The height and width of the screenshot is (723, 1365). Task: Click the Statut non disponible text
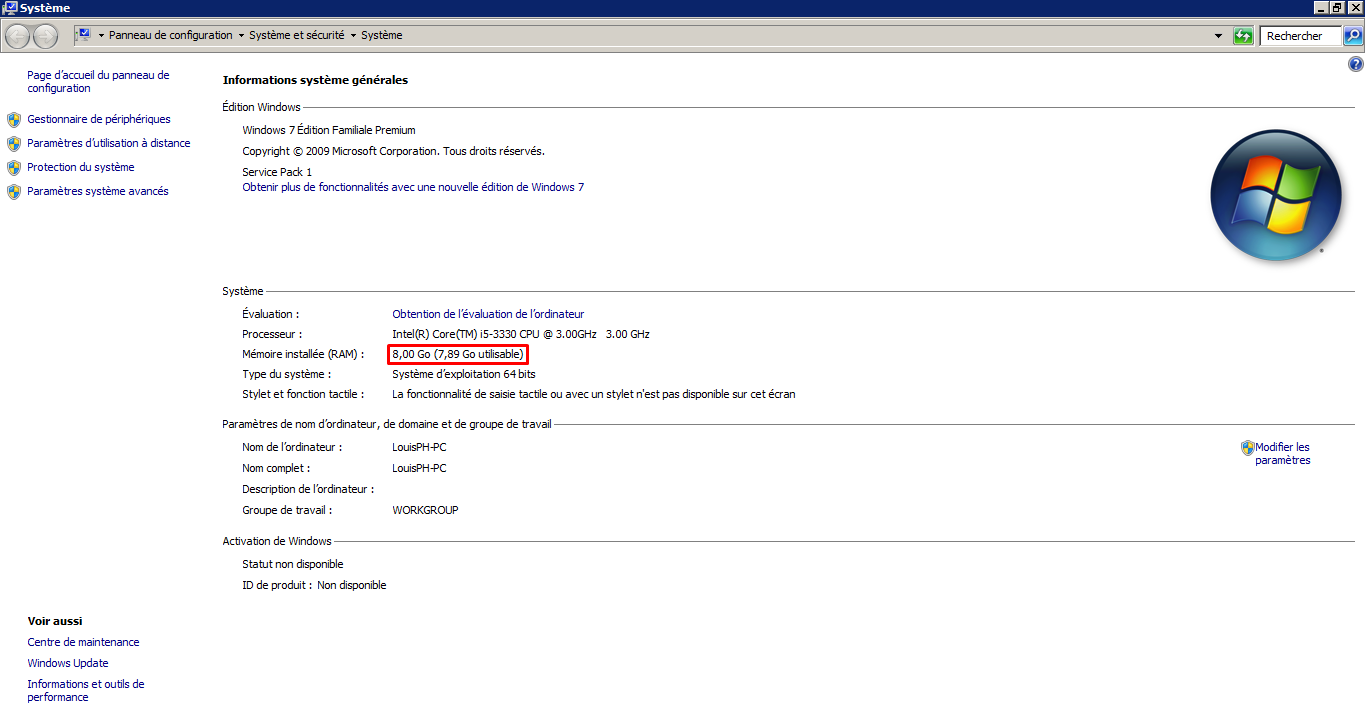pos(293,564)
